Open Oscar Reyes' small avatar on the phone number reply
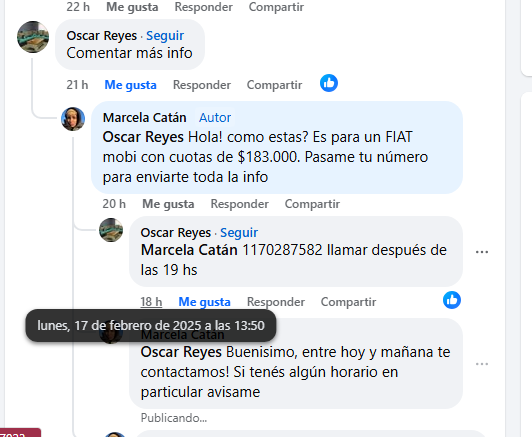Screen dimensions: 532x437 pos(111,230)
